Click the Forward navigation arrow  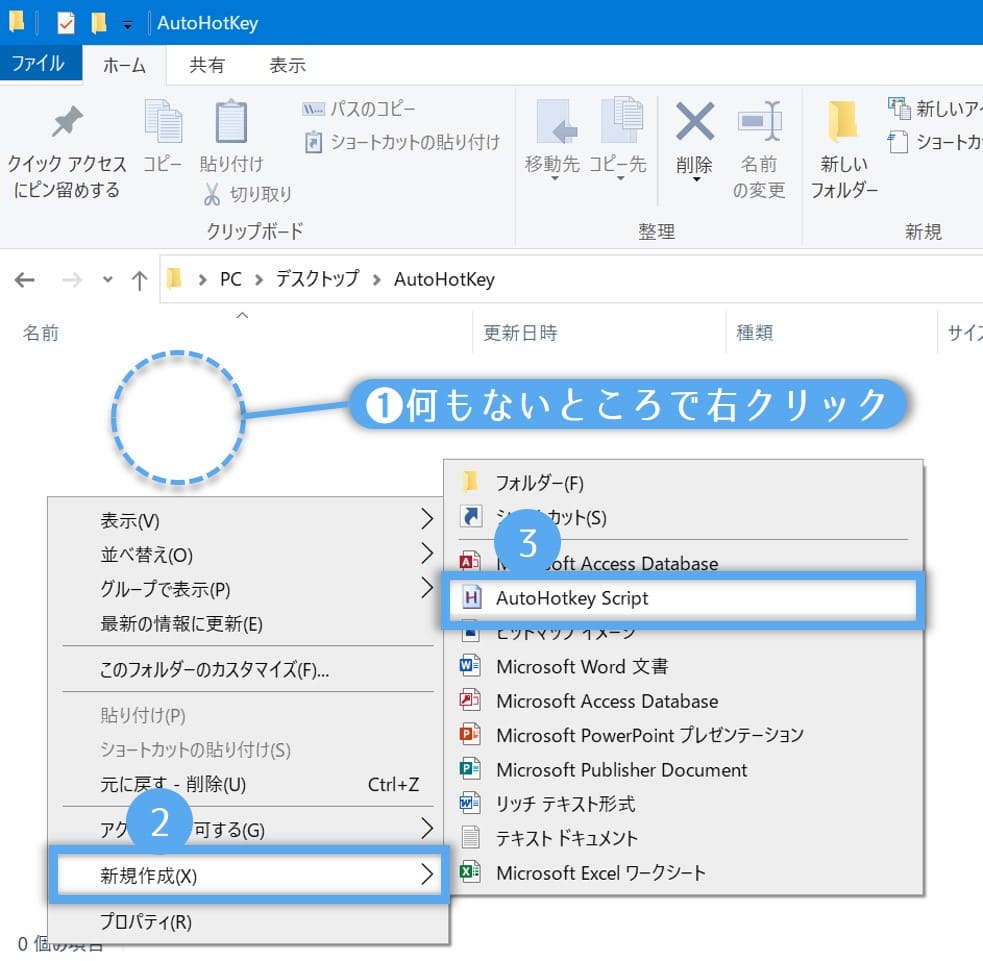click(x=71, y=280)
